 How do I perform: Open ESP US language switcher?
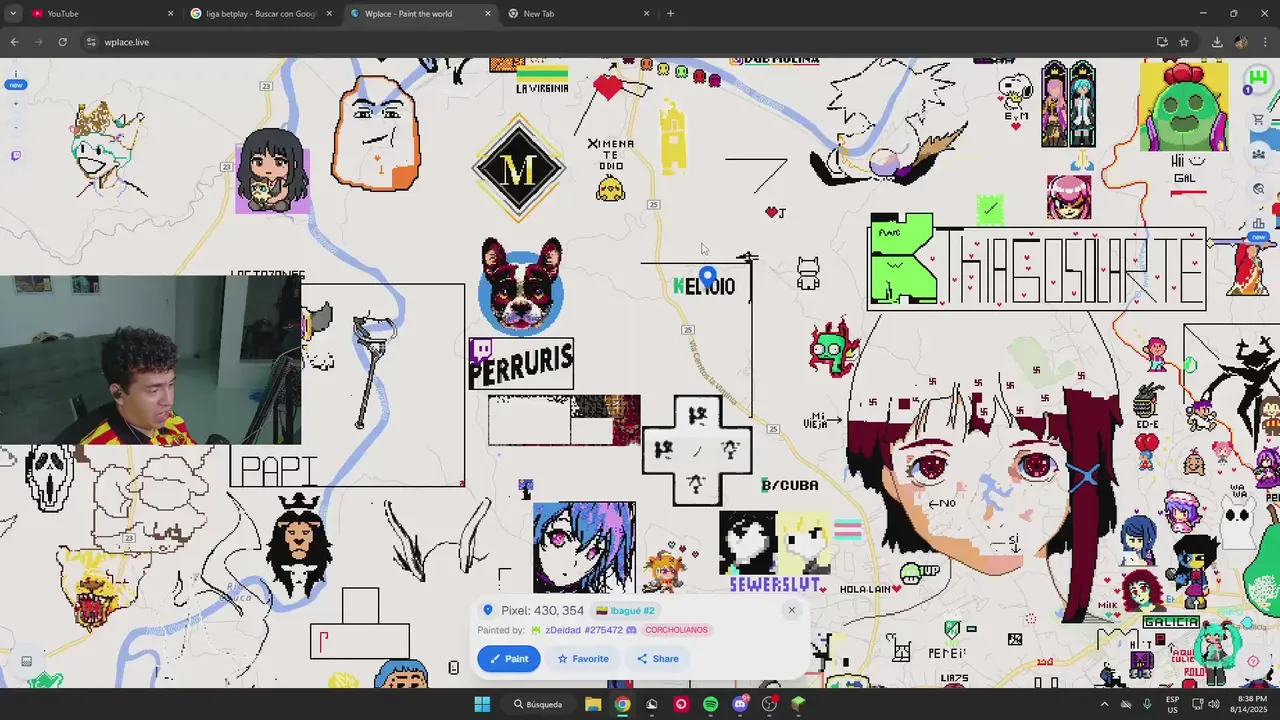(1172, 704)
